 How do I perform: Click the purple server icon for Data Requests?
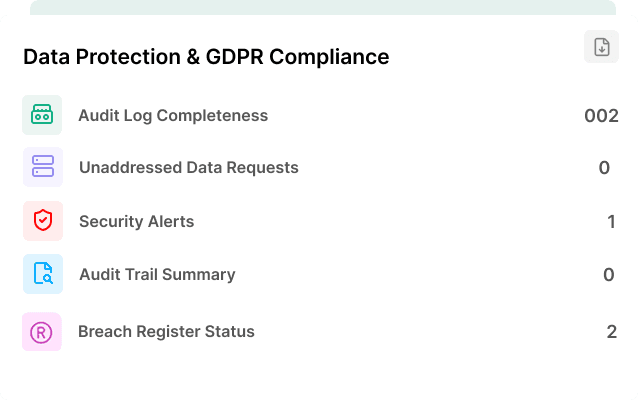pos(43,167)
